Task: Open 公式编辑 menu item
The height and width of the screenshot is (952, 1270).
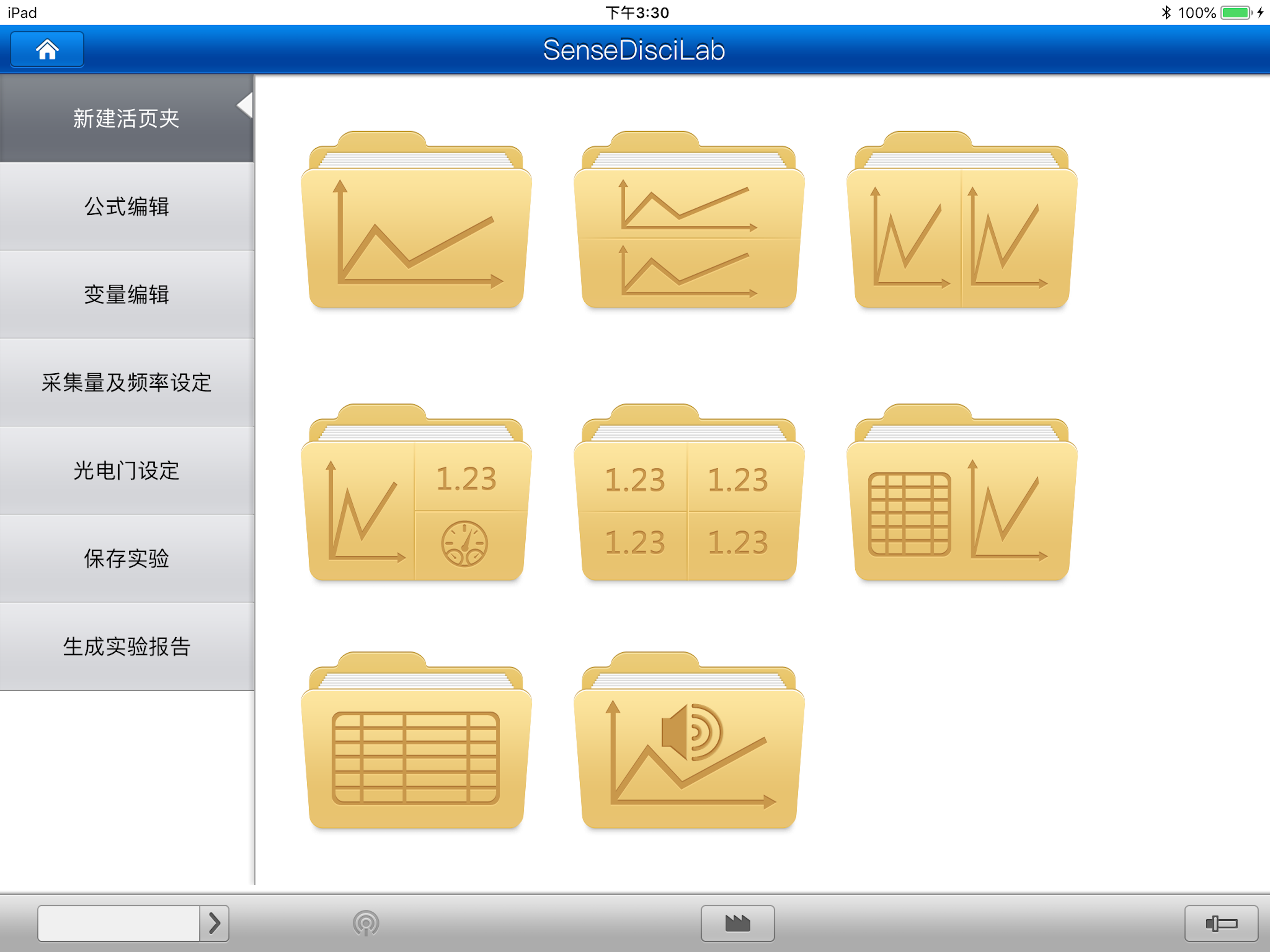Action: pos(127,206)
